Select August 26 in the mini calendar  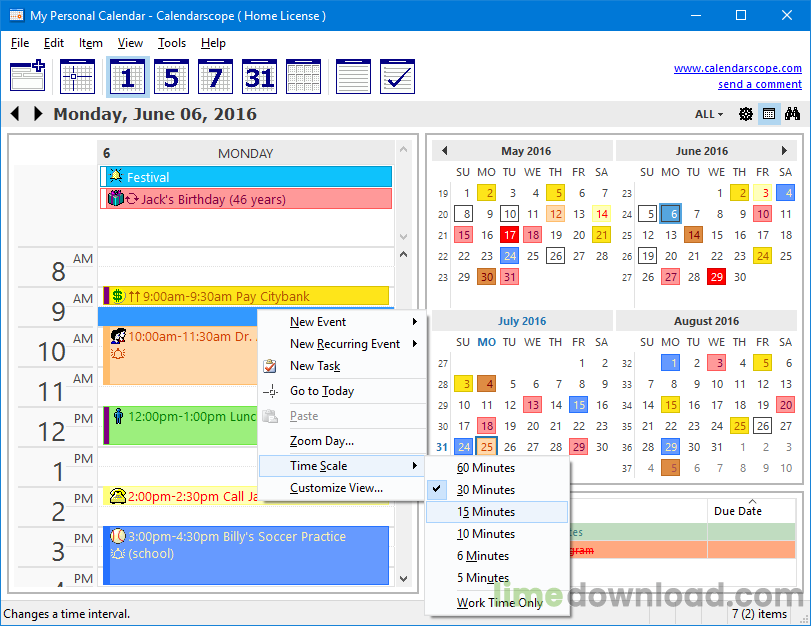(x=763, y=426)
